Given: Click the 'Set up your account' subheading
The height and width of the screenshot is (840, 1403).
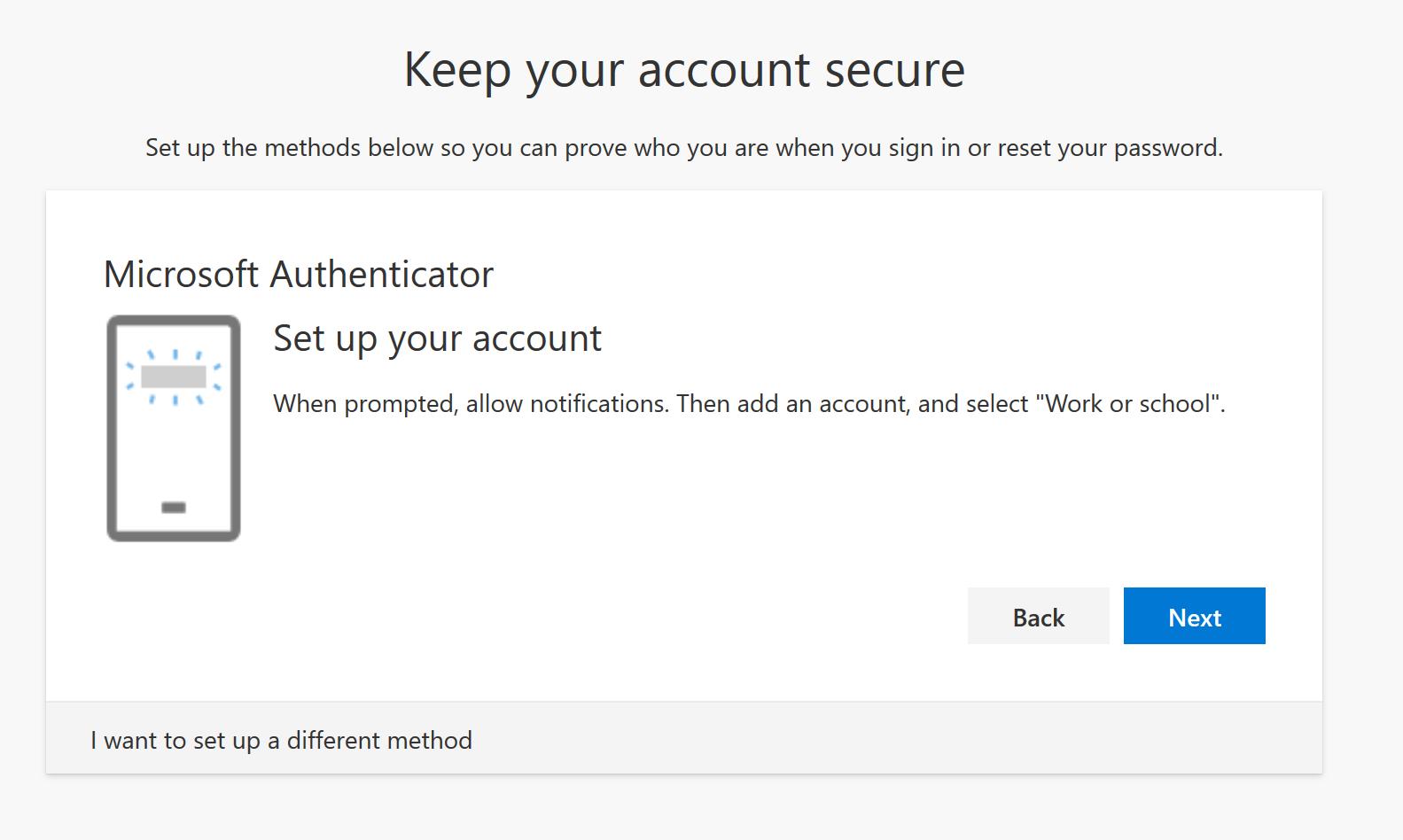Looking at the screenshot, I should coord(437,339).
